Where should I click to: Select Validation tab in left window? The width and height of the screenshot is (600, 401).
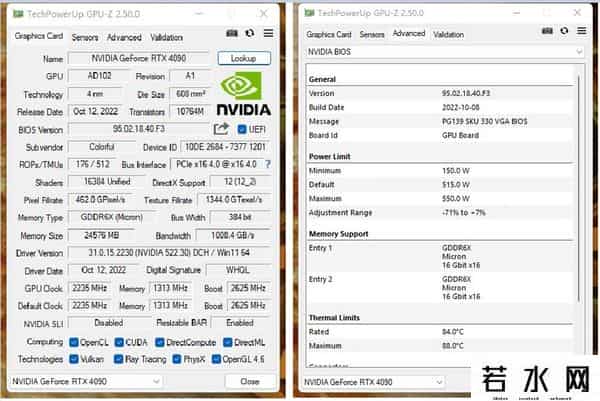pos(166,37)
